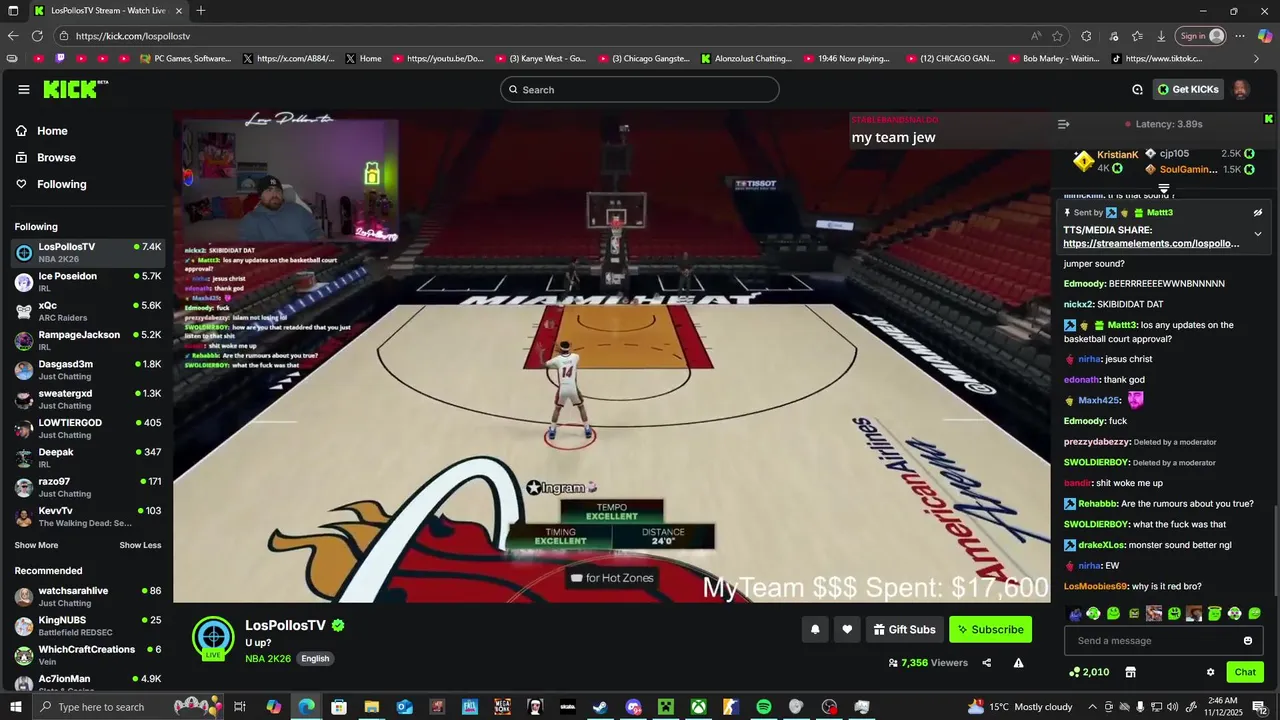Toggle the notification bell for LosPollosTV
This screenshot has width=1280, height=720.
815,629
